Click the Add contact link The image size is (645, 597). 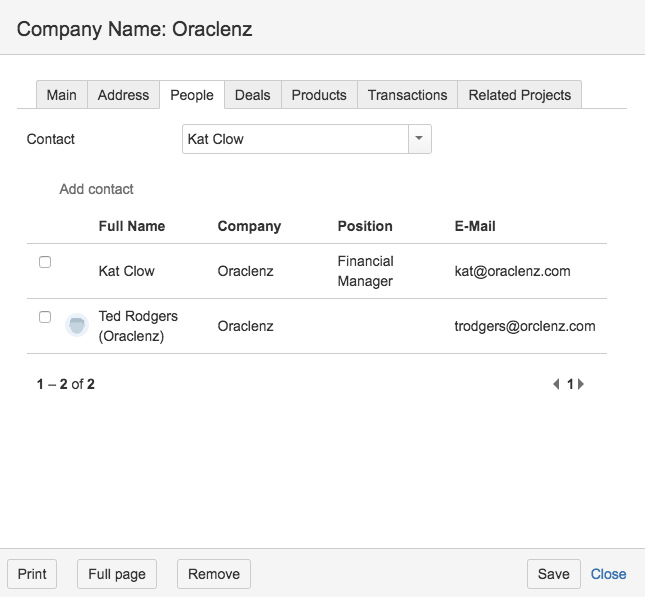96,189
